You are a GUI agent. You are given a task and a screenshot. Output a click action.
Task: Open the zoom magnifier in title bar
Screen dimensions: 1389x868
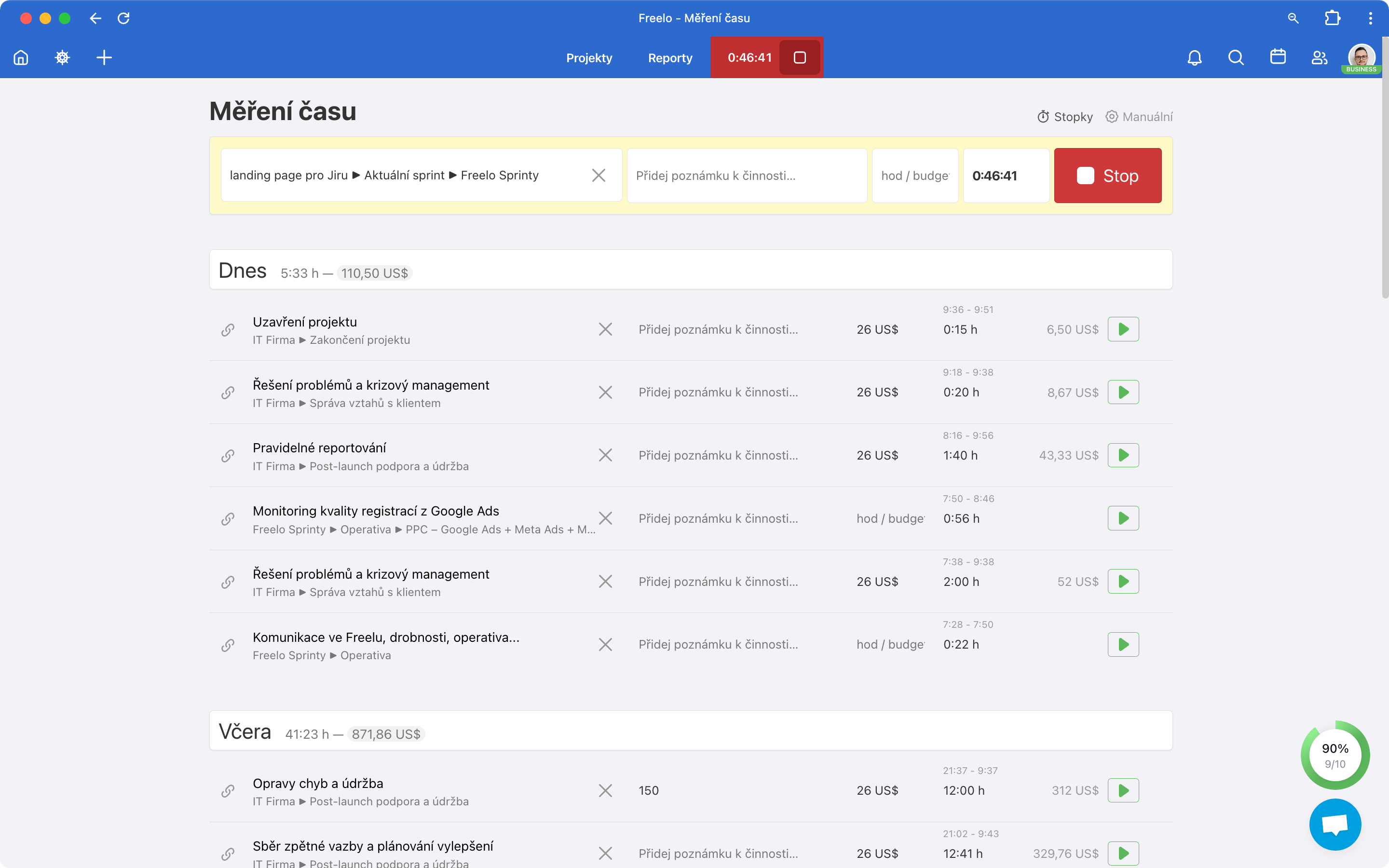point(1293,18)
